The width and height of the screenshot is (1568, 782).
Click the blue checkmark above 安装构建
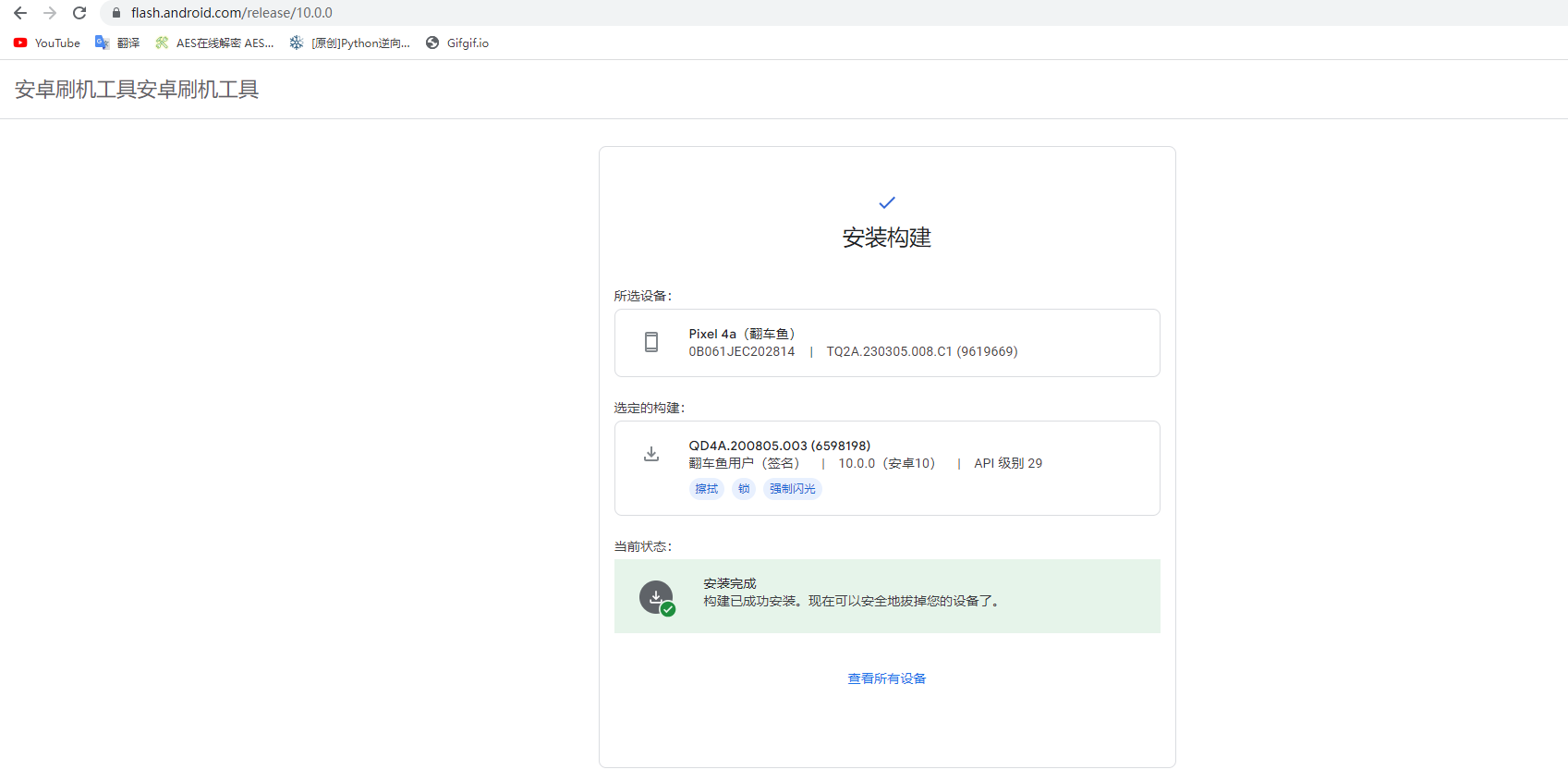point(887,202)
